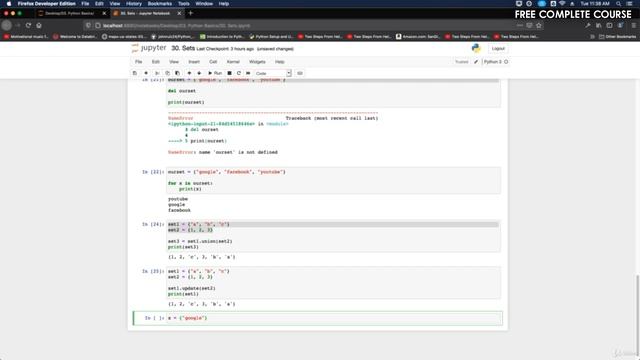Open the Other Bookmarks folder
Image resolution: width=640 pixels, height=360 pixels.
click(x=617, y=37)
